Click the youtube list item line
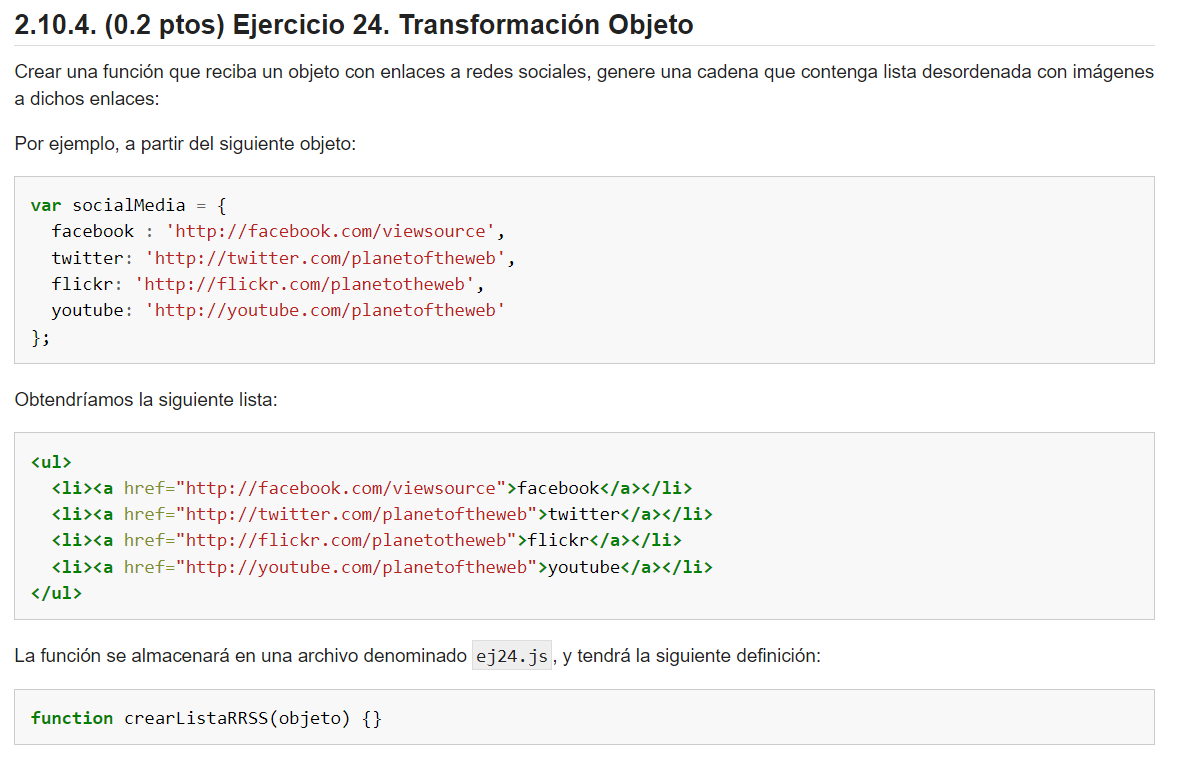Viewport: 1182px width, 766px height. pyautogui.click(x=382, y=567)
